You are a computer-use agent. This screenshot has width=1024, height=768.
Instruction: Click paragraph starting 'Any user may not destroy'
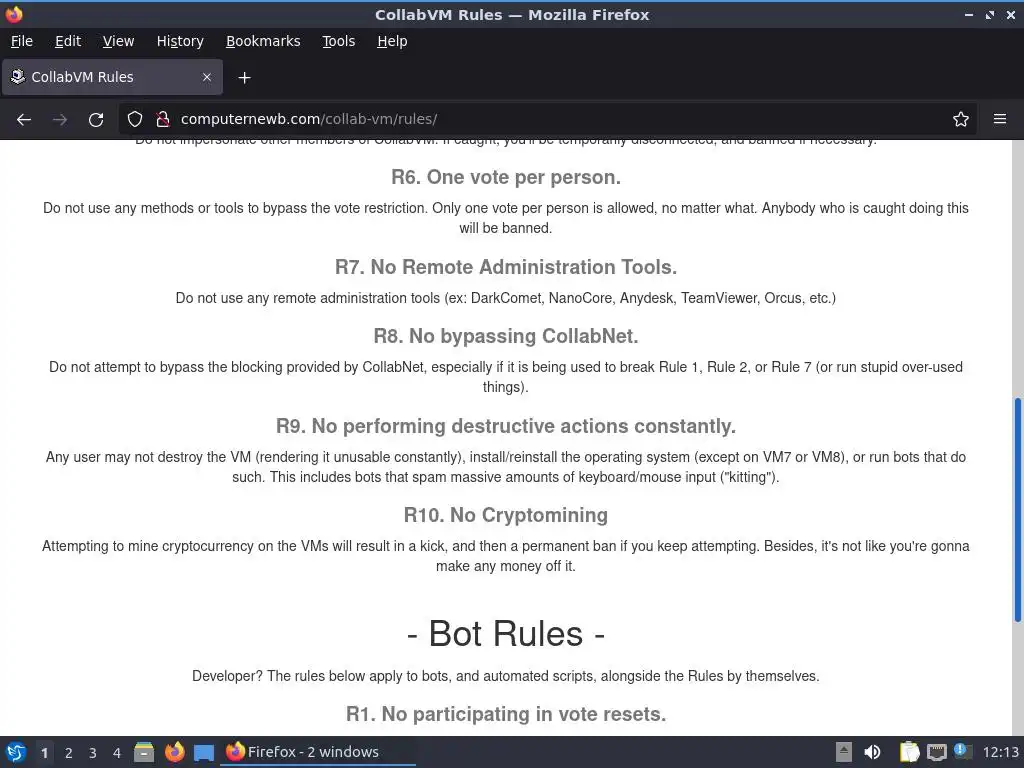506,467
